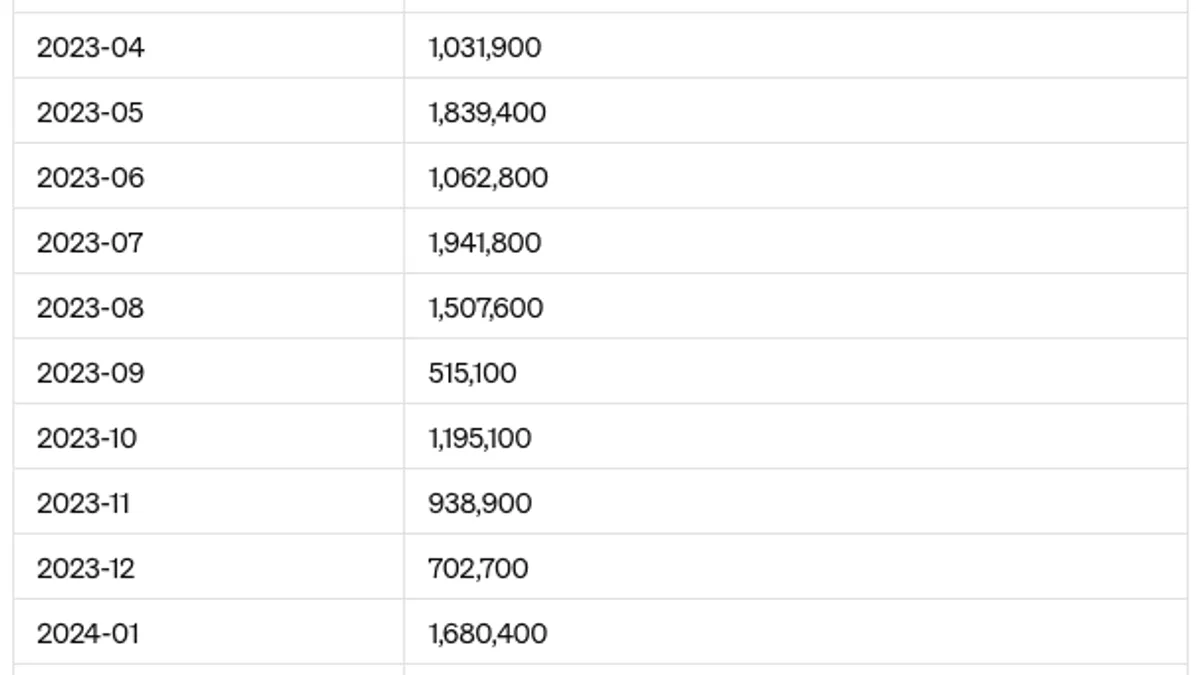Click the value 1,195,100
Viewport: 1200px width, 675px height.
tap(480, 438)
